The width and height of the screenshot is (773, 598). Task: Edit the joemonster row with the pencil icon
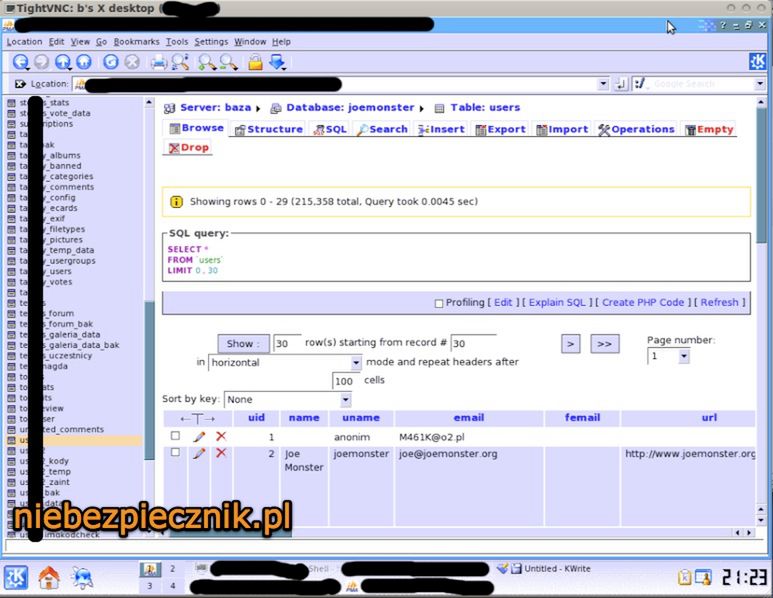click(199, 454)
